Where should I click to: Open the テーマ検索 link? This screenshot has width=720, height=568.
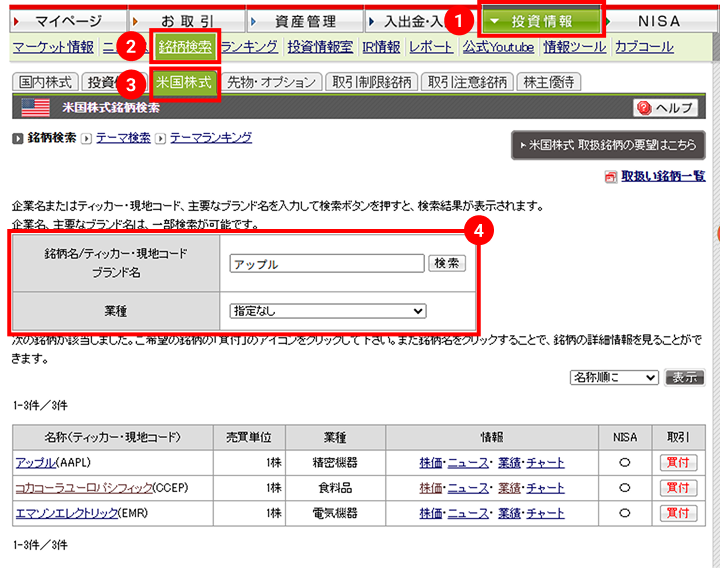[123, 138]
